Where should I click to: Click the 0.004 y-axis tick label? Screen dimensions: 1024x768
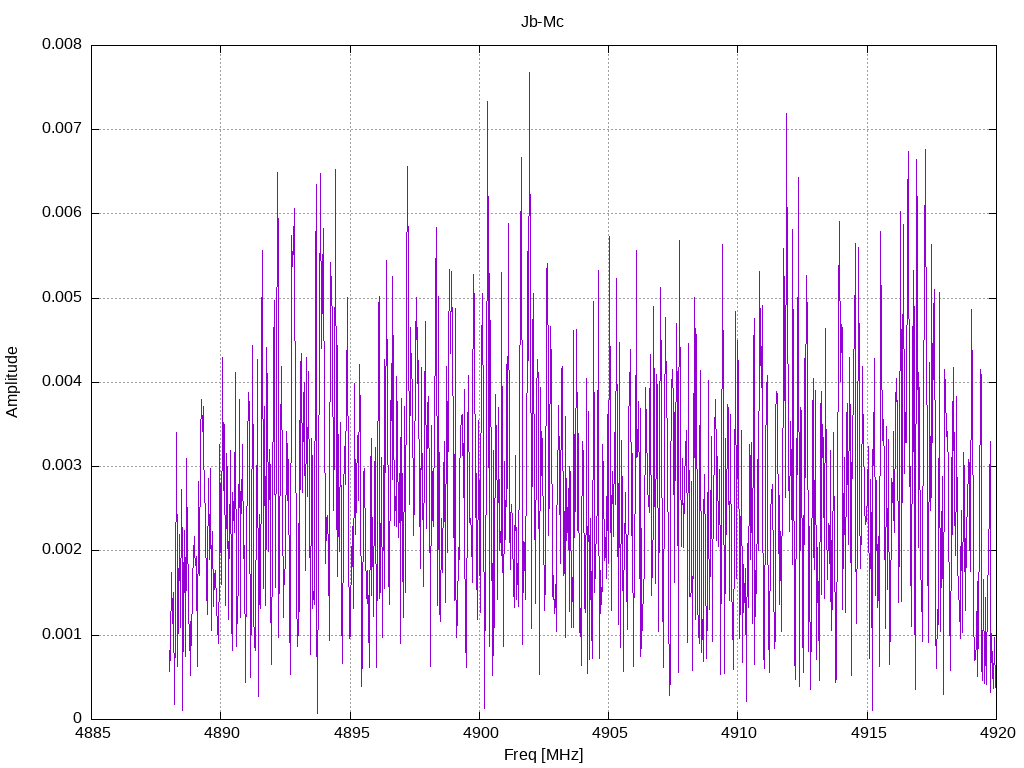pyautogui.click(x=62, y=381)
